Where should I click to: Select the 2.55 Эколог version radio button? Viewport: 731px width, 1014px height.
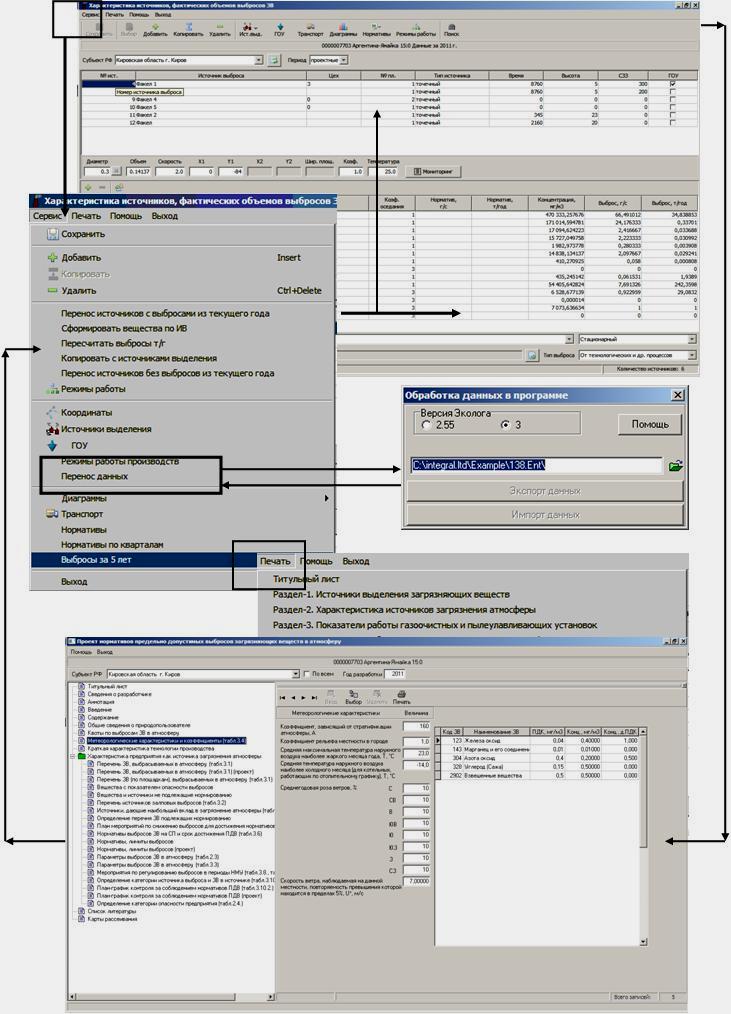(428, 425)
